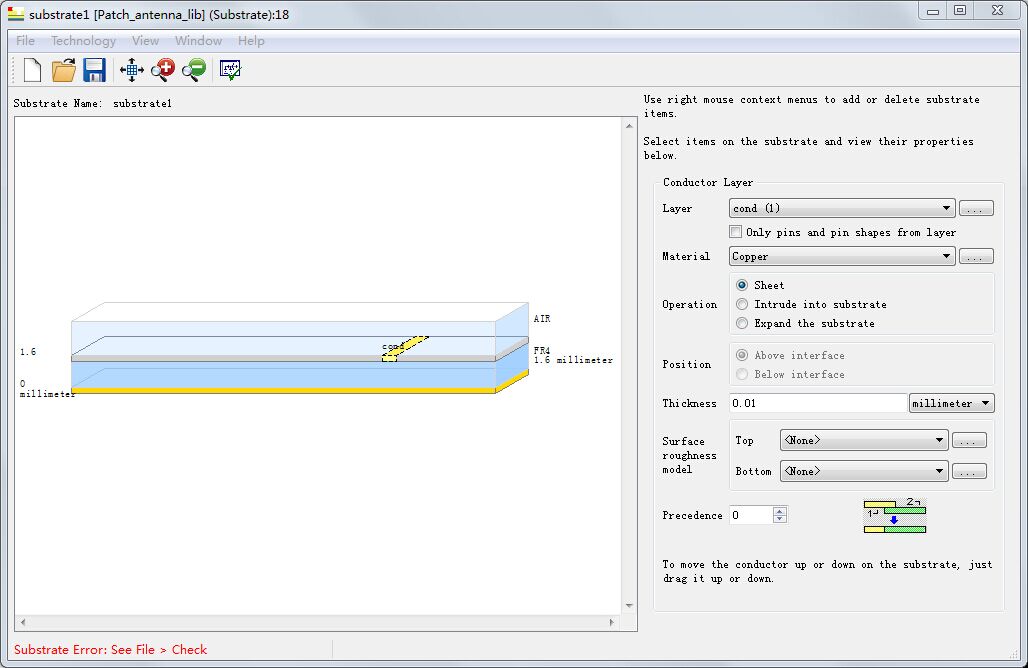Select the Sheet operation option
Viewport: 1028px width, 668px height.
[x=741, y=285]
